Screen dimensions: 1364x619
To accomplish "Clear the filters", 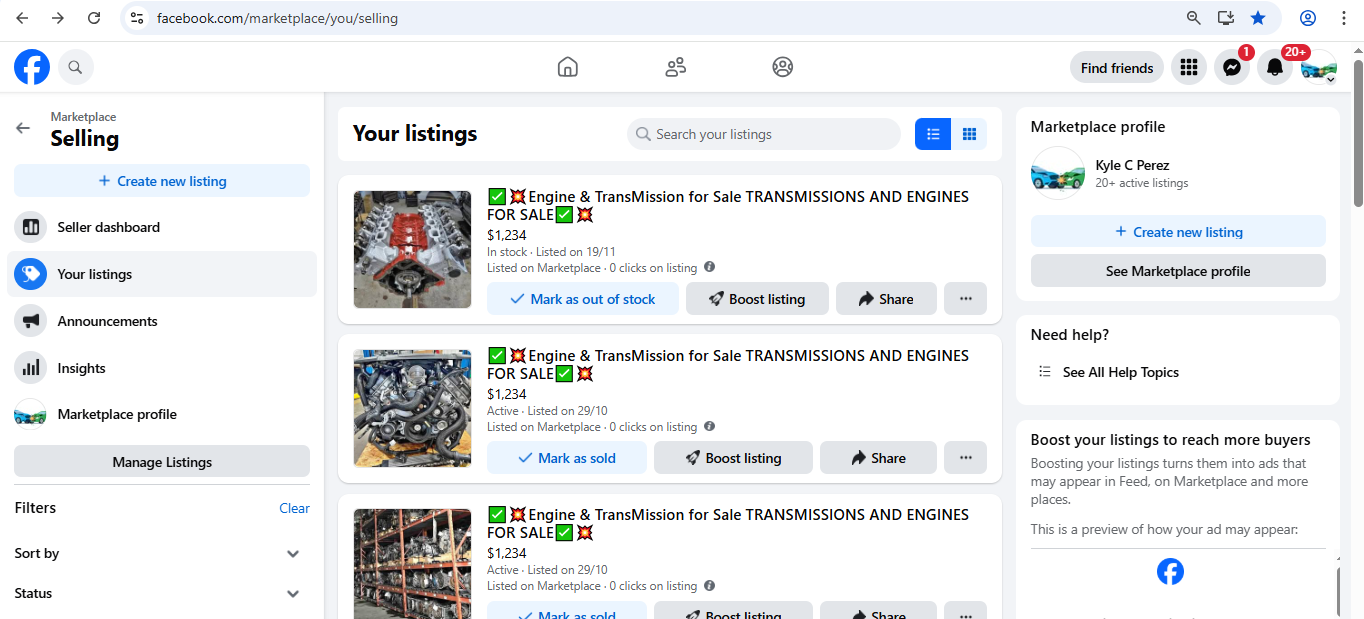I will coord(294,508).
